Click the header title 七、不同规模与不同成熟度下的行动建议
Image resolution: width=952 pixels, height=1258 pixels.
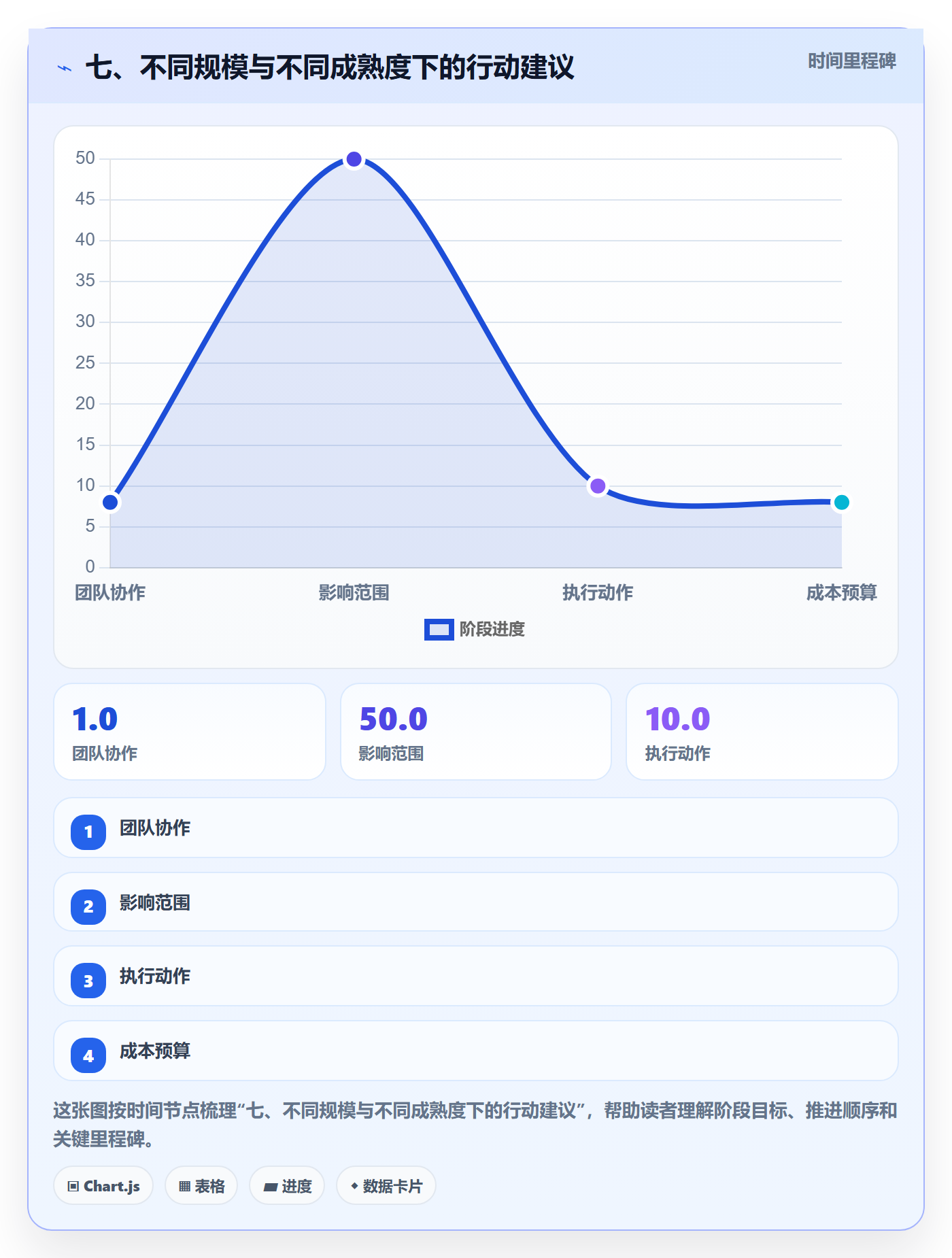[330, 67]
